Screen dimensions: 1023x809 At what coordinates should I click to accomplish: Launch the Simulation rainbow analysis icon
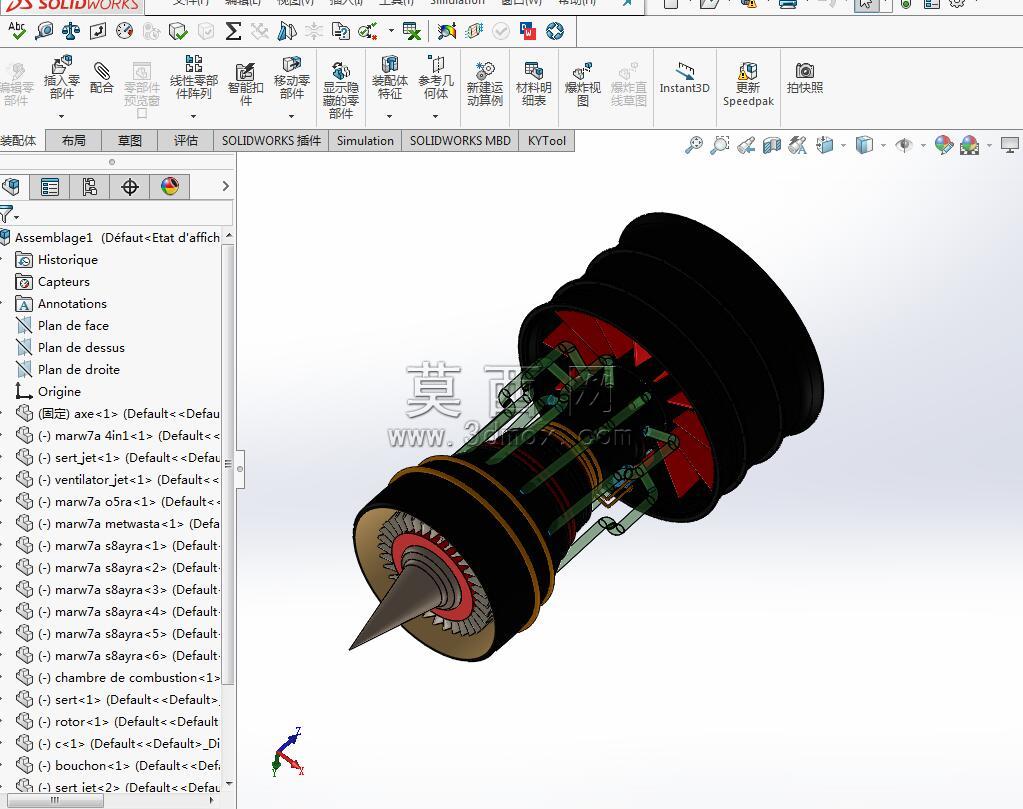tap(447, 31)
